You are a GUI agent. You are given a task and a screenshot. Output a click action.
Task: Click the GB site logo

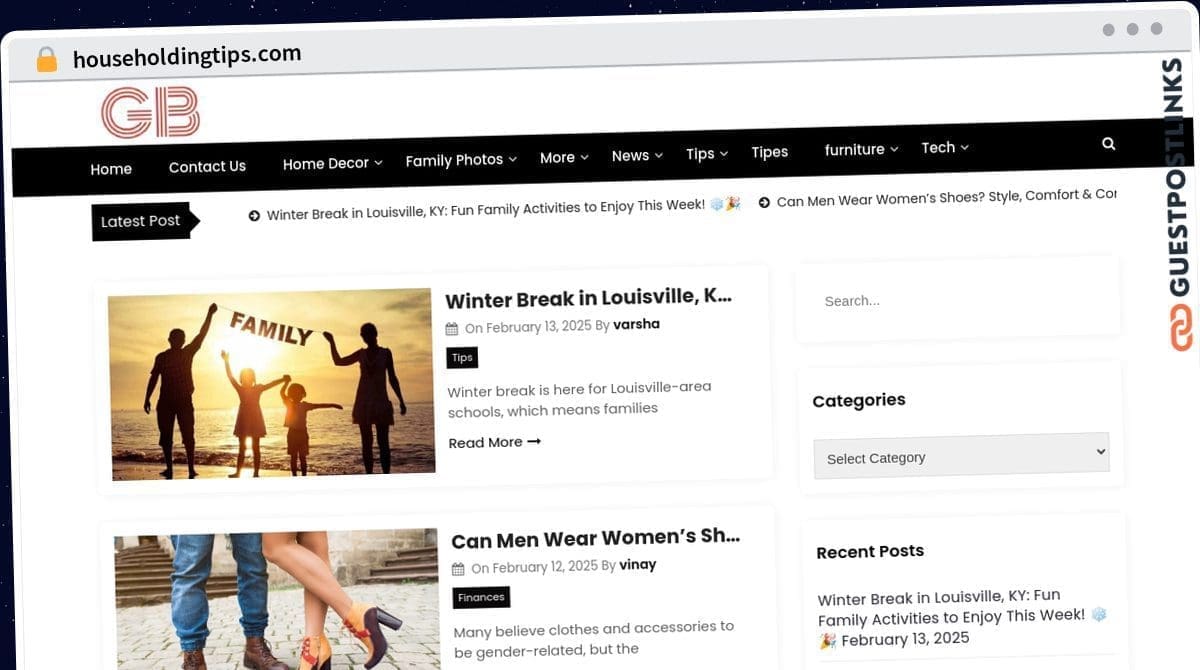click(151, 113)
